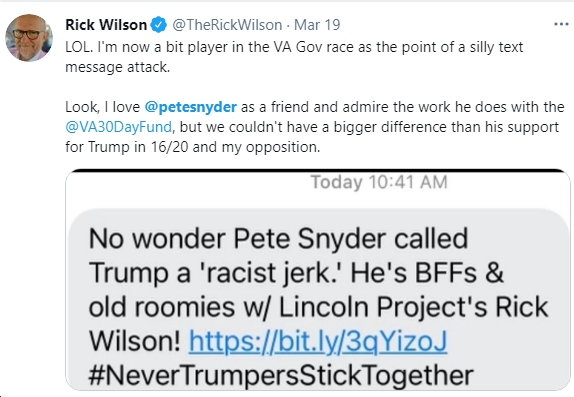Image resolution: width=574 pixels, height=397 pixels.
Task: Open Rick Wilson's profile avatar
Action: 29,37
